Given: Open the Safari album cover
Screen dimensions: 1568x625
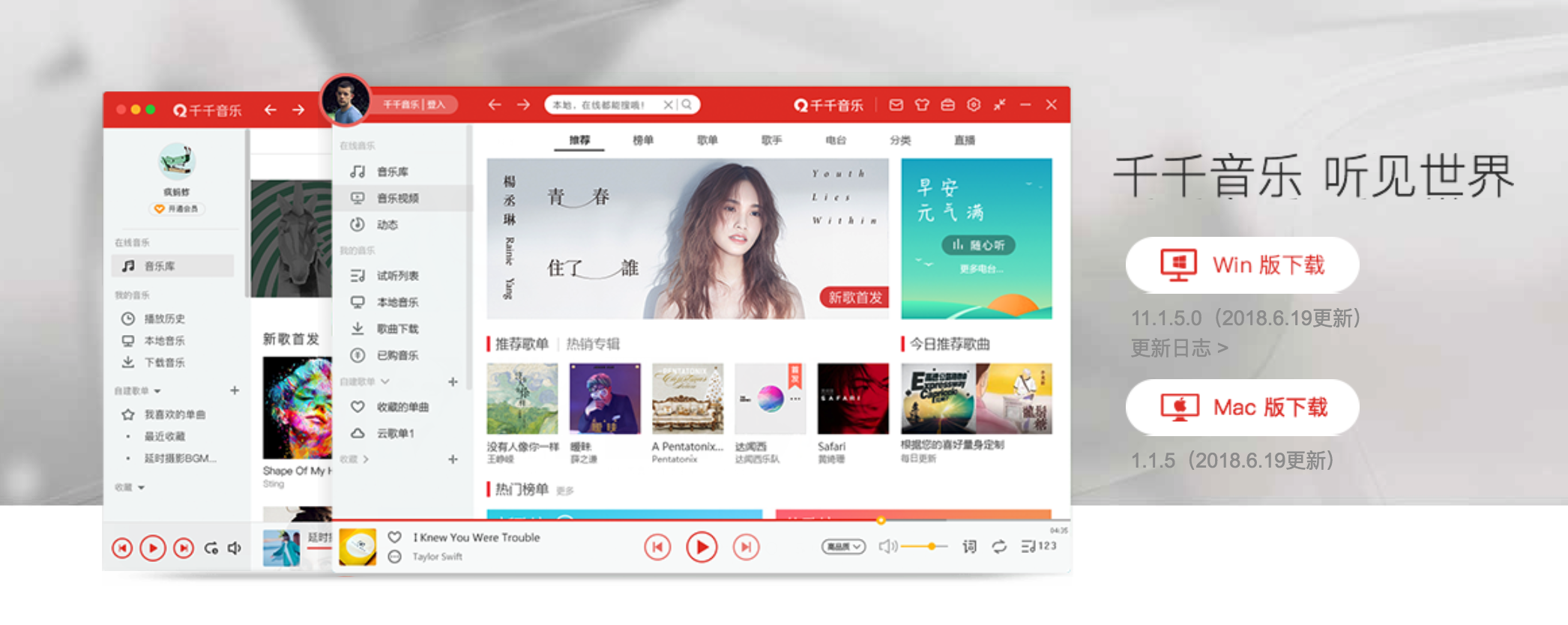Looking at the screenshot, I should [x=853, y=399].
